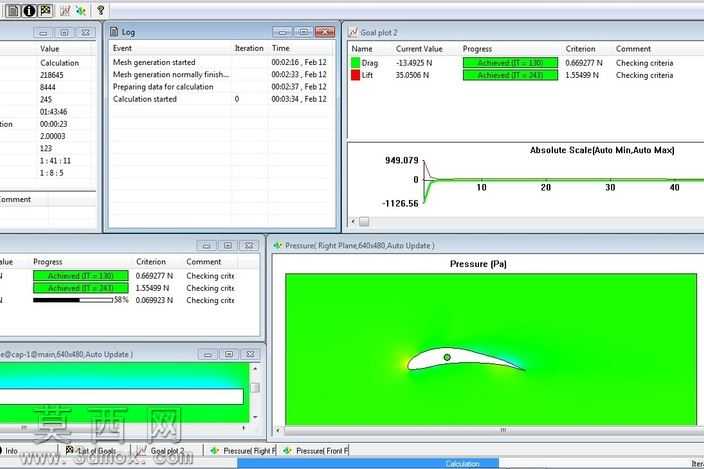Click the Lift progress bar 'Achieved (IT = 243)' in Goal plot 2
Image resolution: width=704 pixels, height=469 pixels.
[x=510, y=75]
